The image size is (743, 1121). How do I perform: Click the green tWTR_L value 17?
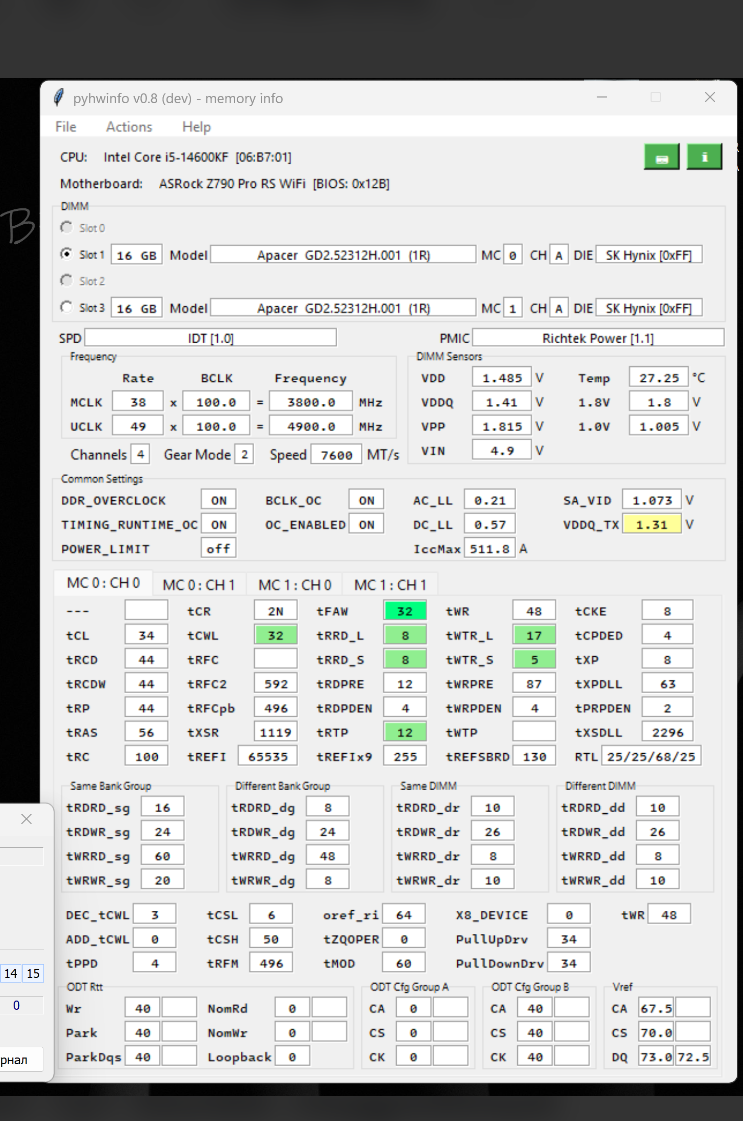[x=534, y=636]
